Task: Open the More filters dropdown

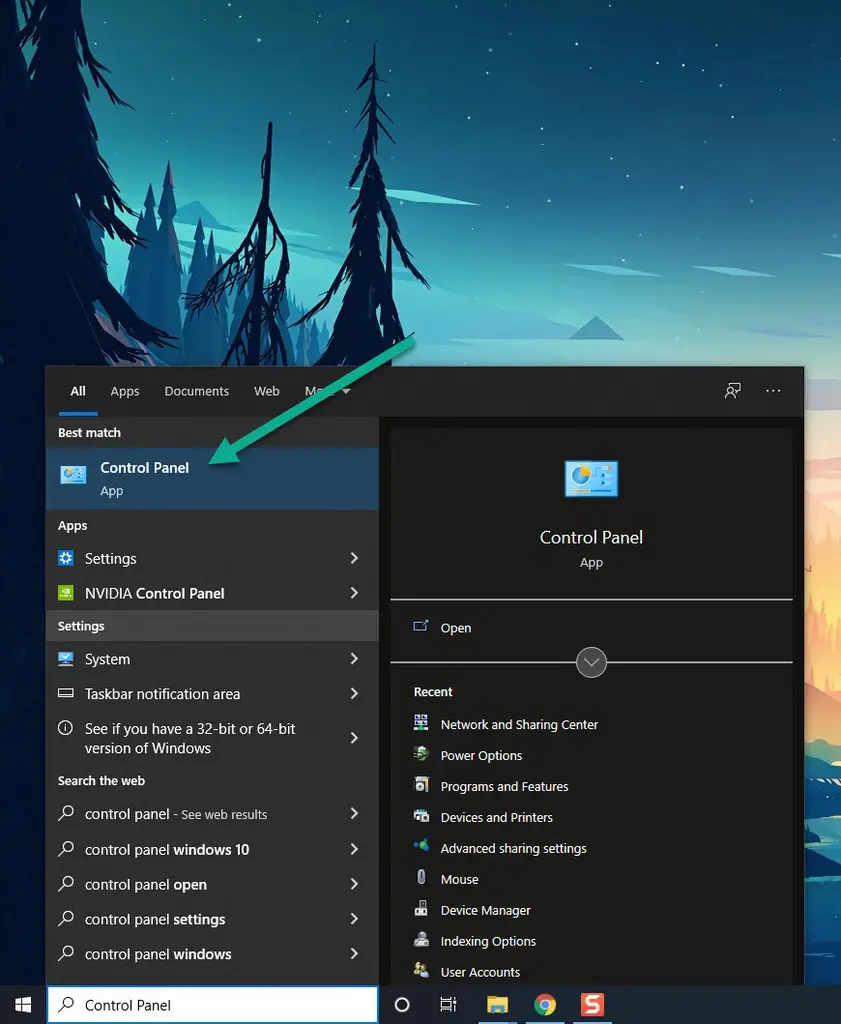Action: 328,391
